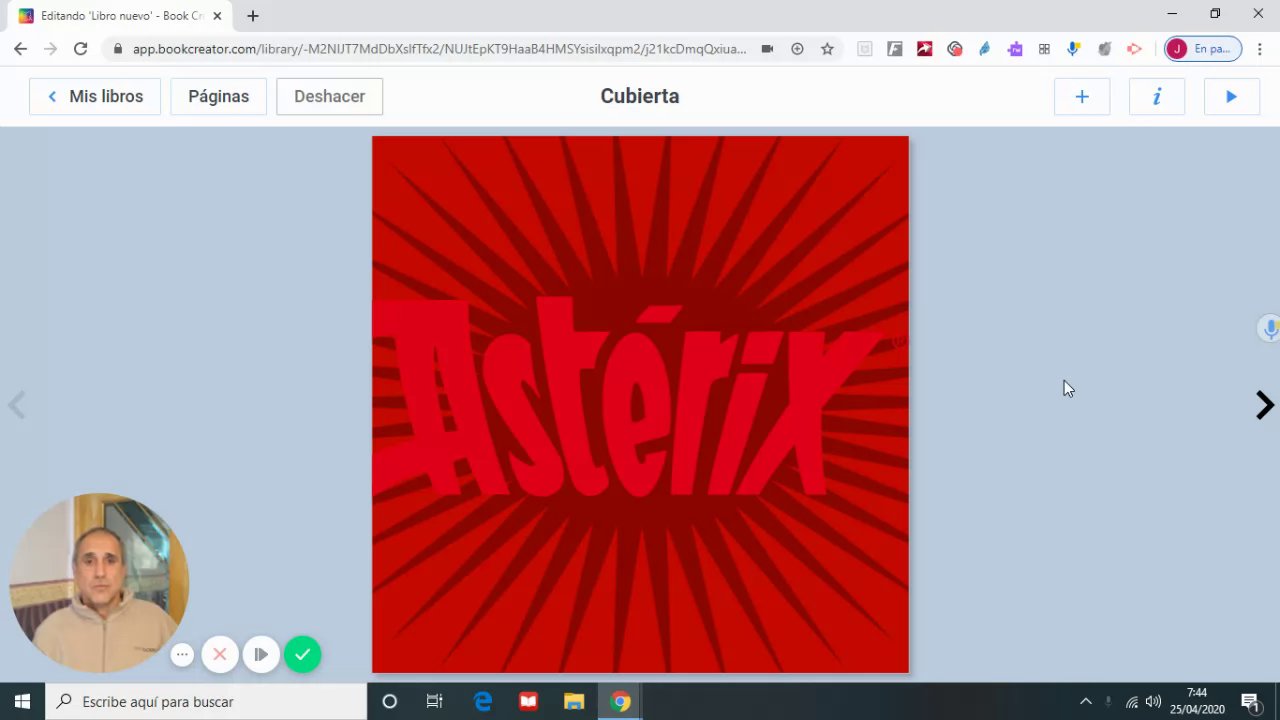View site info via padlock icon

pyautogui.click(x=118, y=49)
